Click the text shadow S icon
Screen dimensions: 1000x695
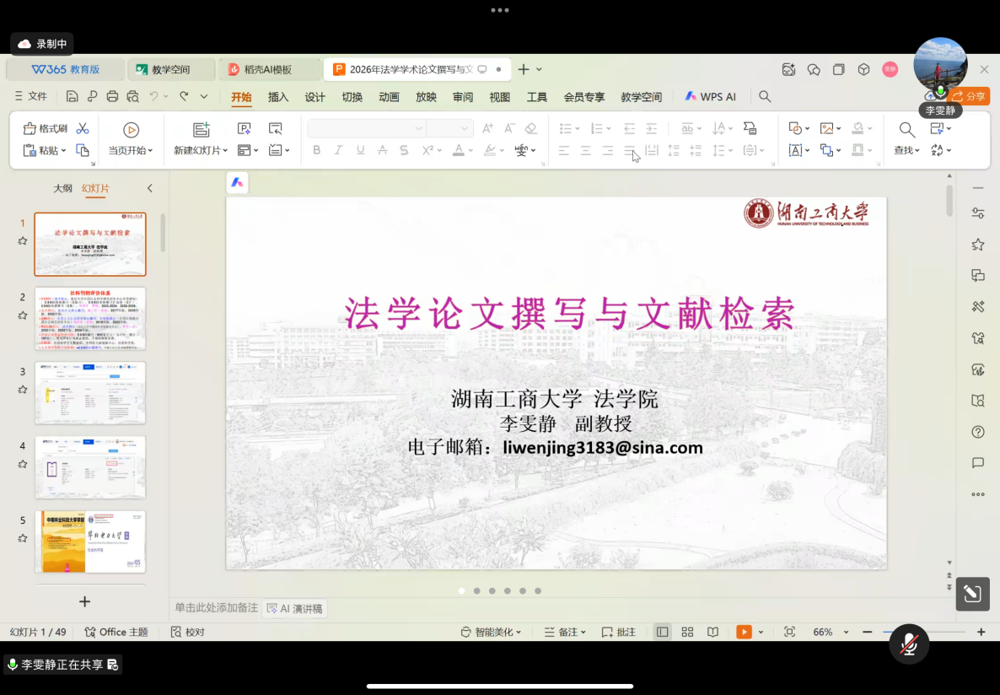[404, 150]
